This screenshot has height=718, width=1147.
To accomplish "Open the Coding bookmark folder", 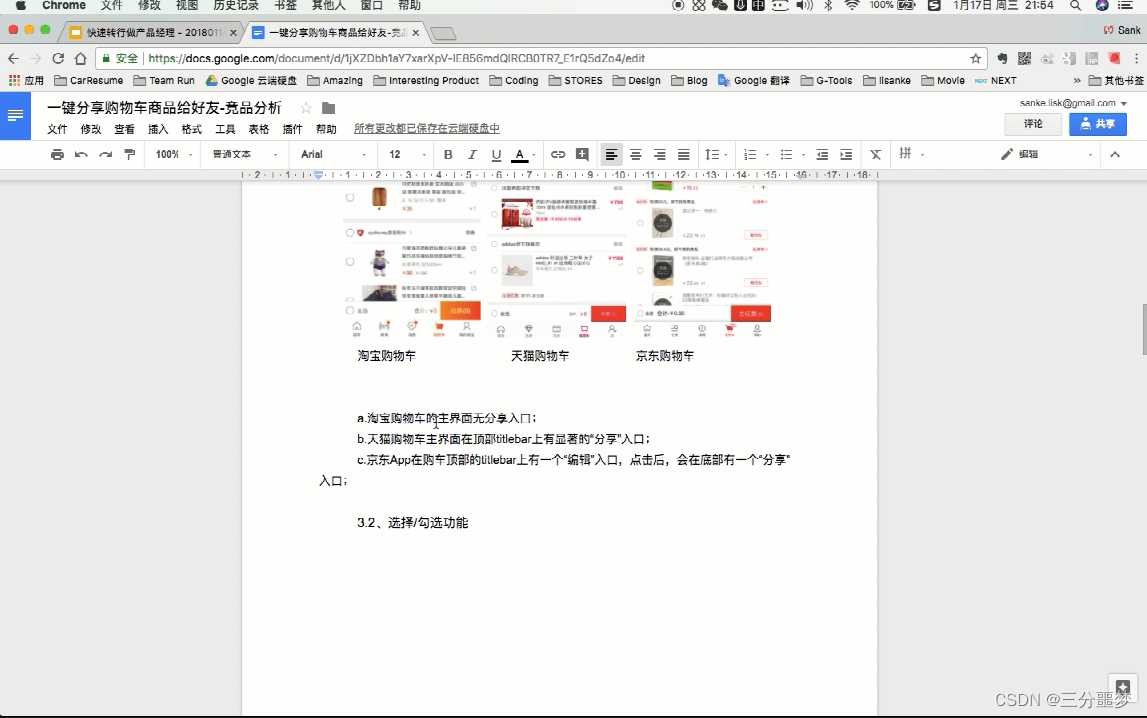I will point(514,80).
